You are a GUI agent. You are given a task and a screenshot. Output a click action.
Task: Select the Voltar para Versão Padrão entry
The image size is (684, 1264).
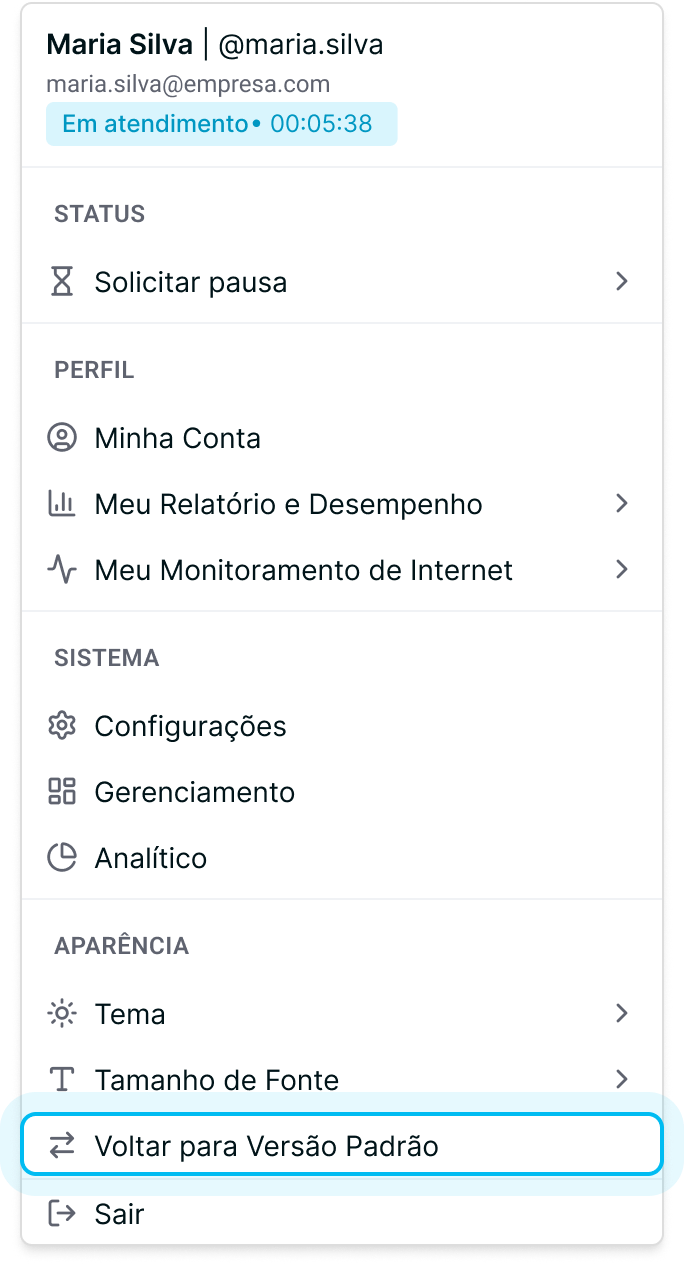coord(342,1146)
